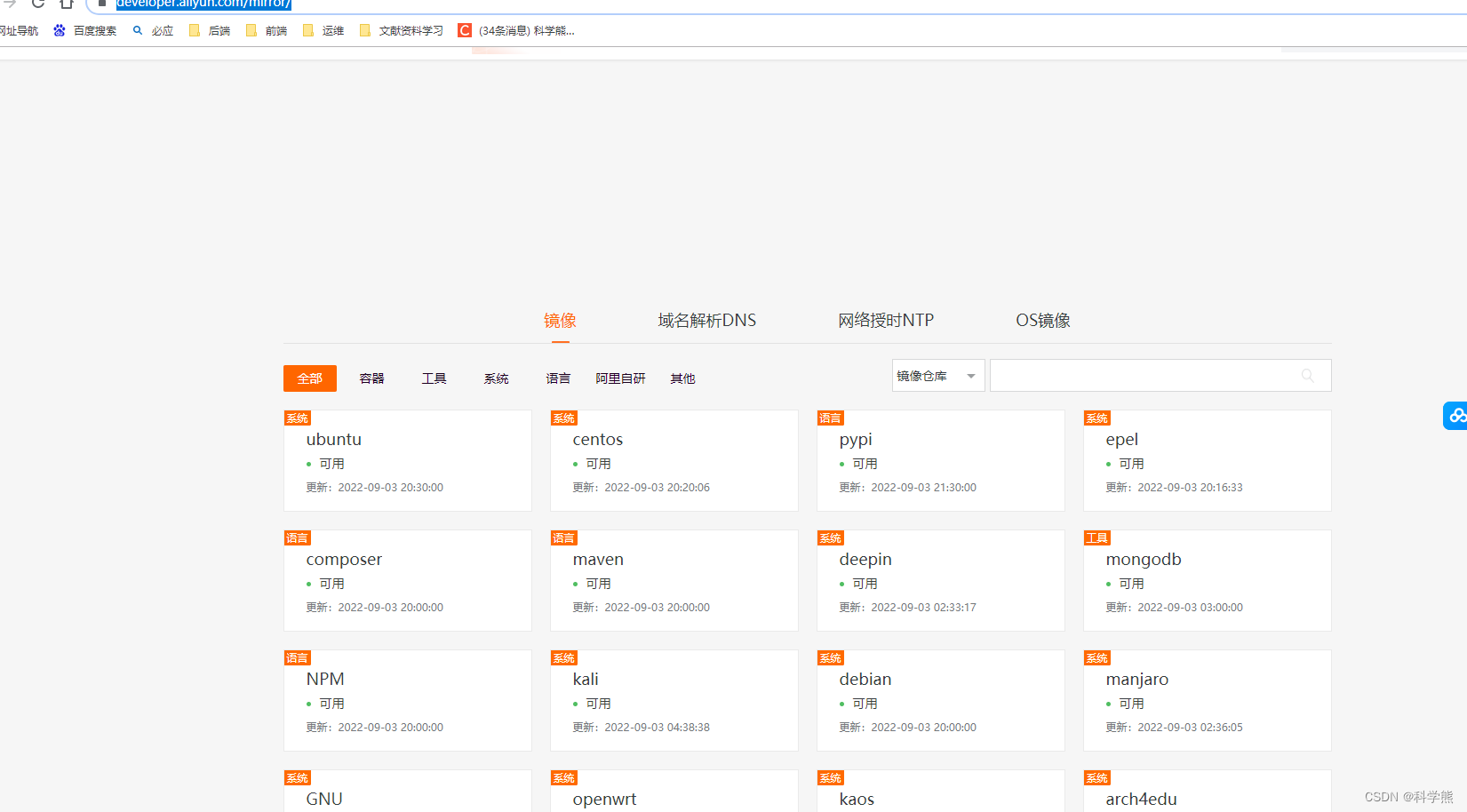Screen dimensions: 1467x812
Task: Filter mirrors by 其他
Action: [682, 378]
